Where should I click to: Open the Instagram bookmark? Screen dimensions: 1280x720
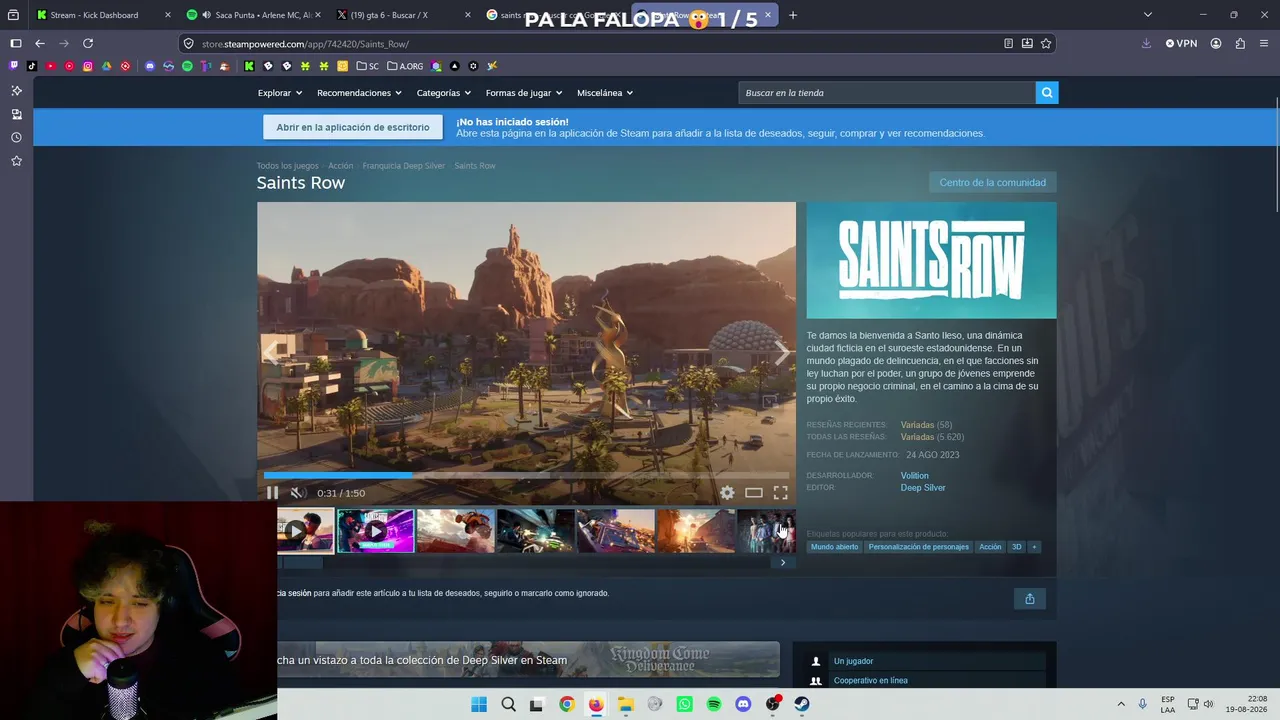point(88,66)
